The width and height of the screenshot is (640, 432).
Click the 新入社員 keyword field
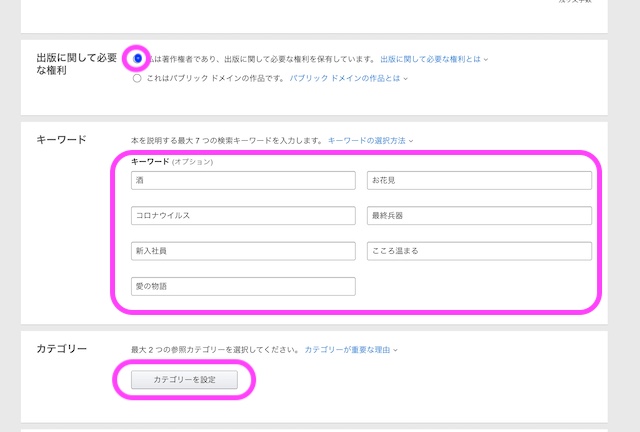(x=243, y=251)
